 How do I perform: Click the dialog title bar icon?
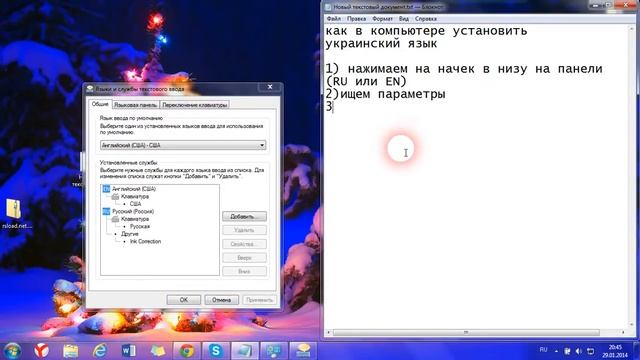point(90,89)
